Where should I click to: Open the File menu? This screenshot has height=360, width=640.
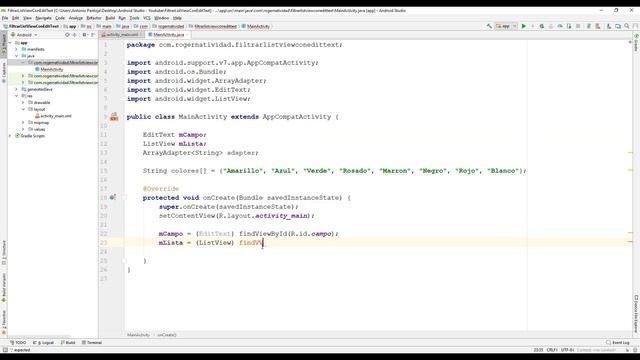pyautogui.click(x=5, y=18)
